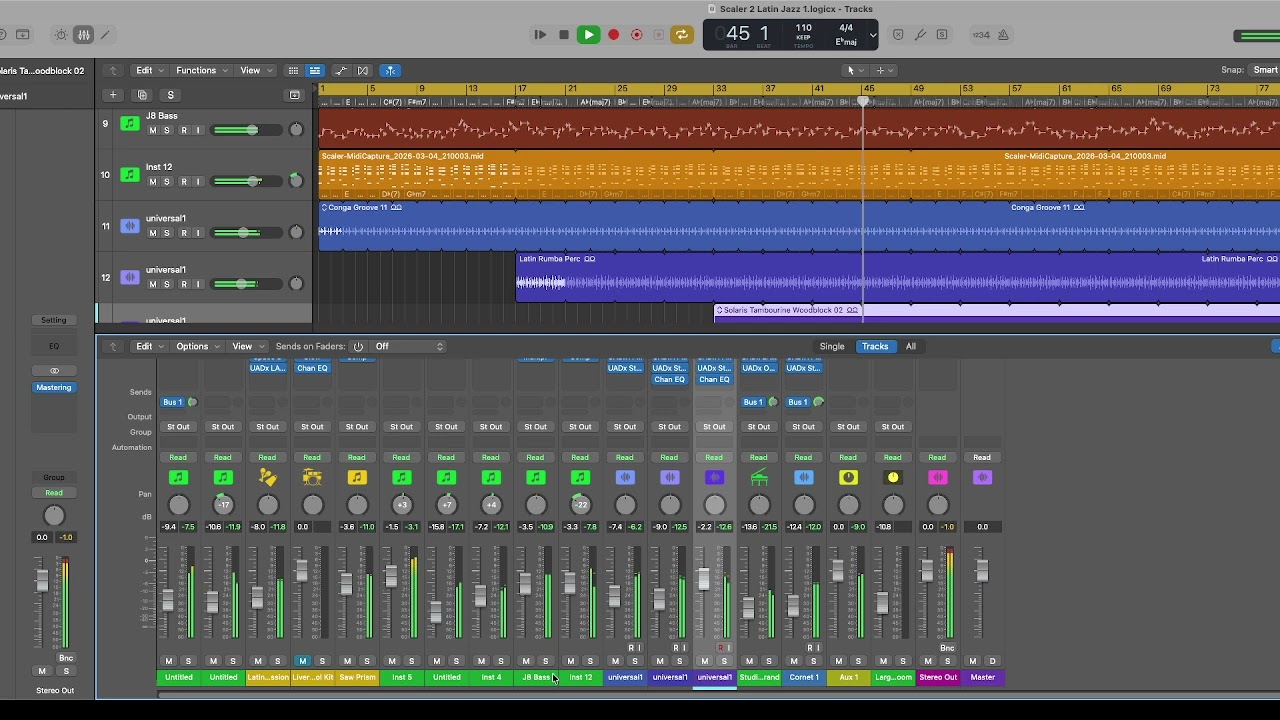Viewport: 1280px width, 720px height.
Task: Open the Tracks area Functions menu
Action: (x=200, y=71)
